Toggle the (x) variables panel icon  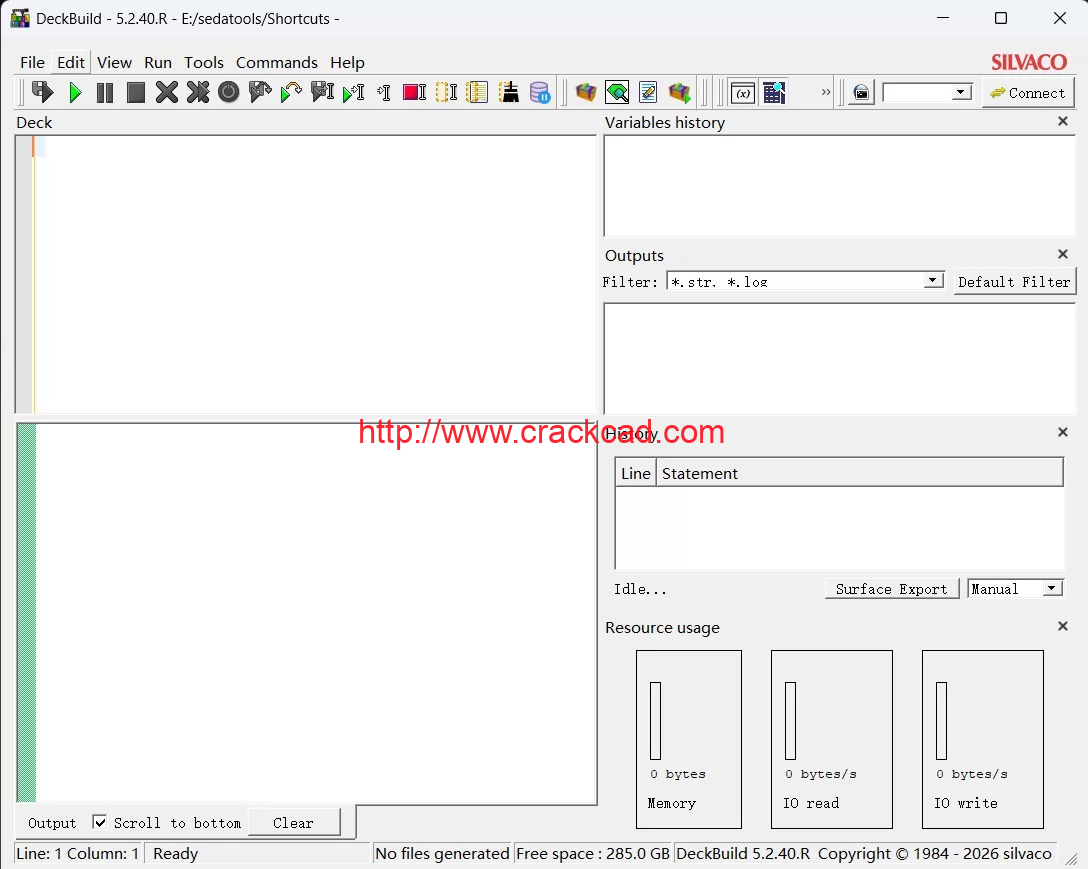pyautogui.click(x=743, y=92)
